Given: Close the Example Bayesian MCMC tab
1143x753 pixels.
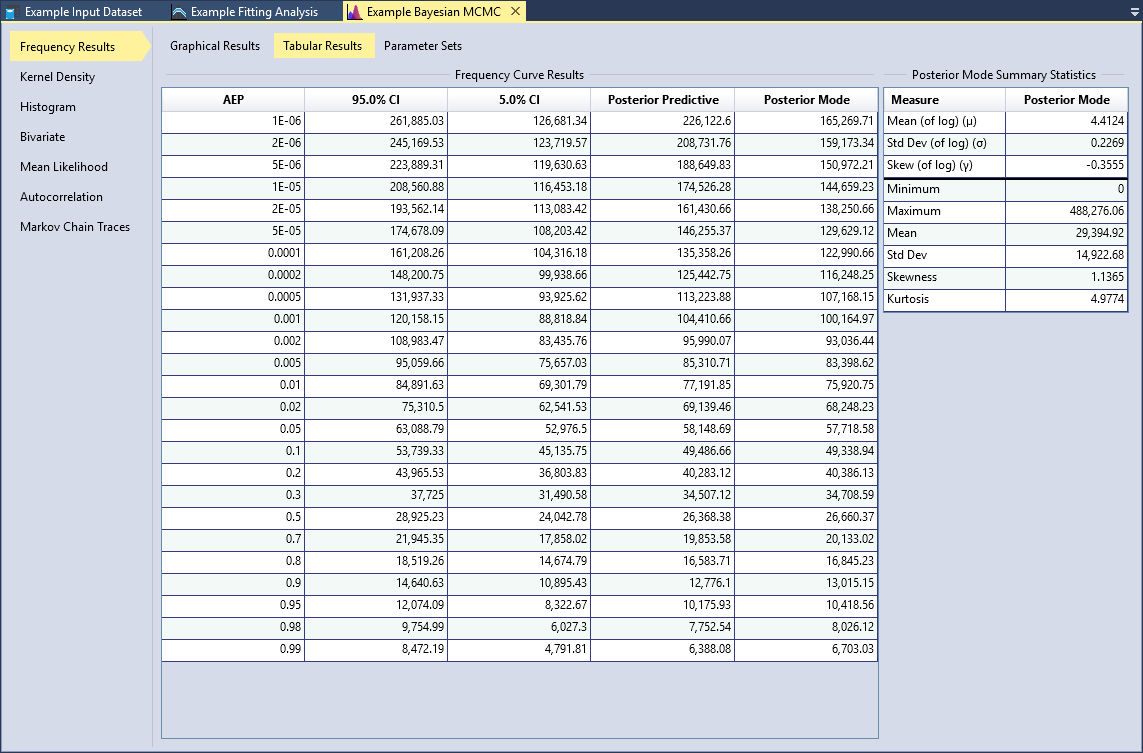Looking at the screenshot, I should (514, 11).
